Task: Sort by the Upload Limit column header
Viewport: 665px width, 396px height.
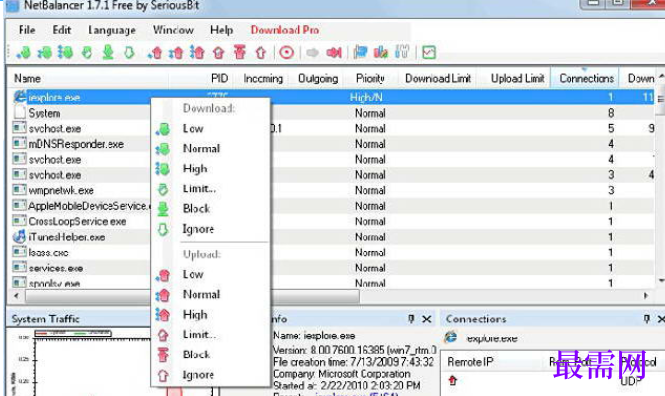Action: [517, 78]
